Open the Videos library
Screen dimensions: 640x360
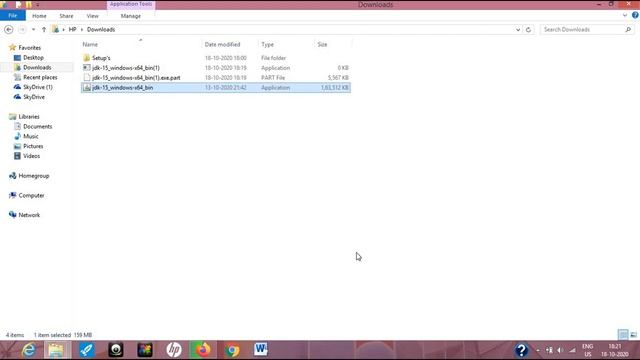(x=31, y=156)
